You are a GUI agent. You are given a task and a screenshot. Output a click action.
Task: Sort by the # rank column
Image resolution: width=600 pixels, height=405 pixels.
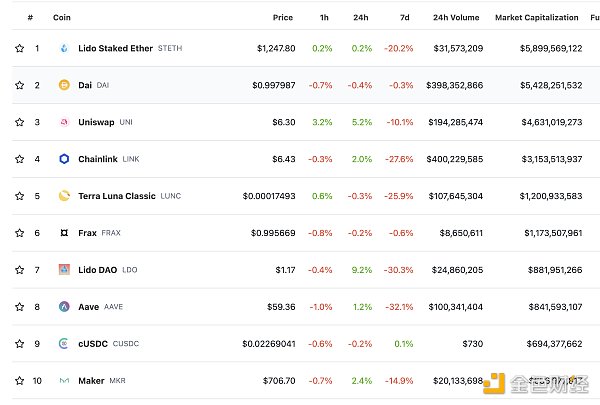coord(30,18)
